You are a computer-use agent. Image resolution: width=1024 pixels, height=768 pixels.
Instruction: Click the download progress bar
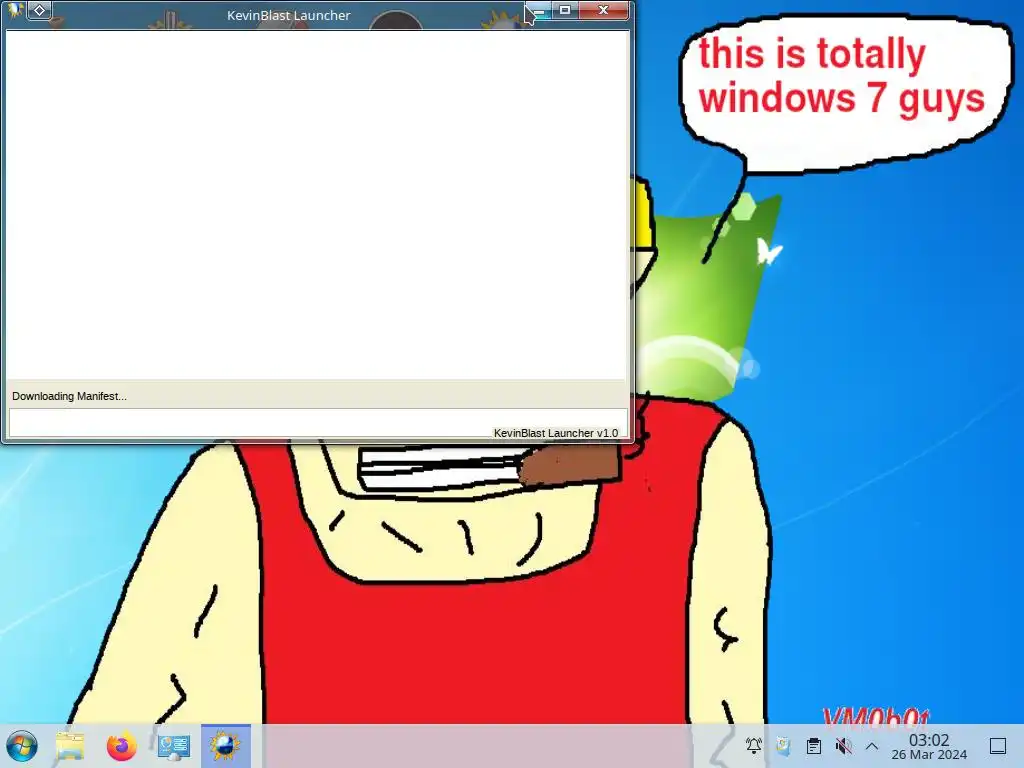318,423
